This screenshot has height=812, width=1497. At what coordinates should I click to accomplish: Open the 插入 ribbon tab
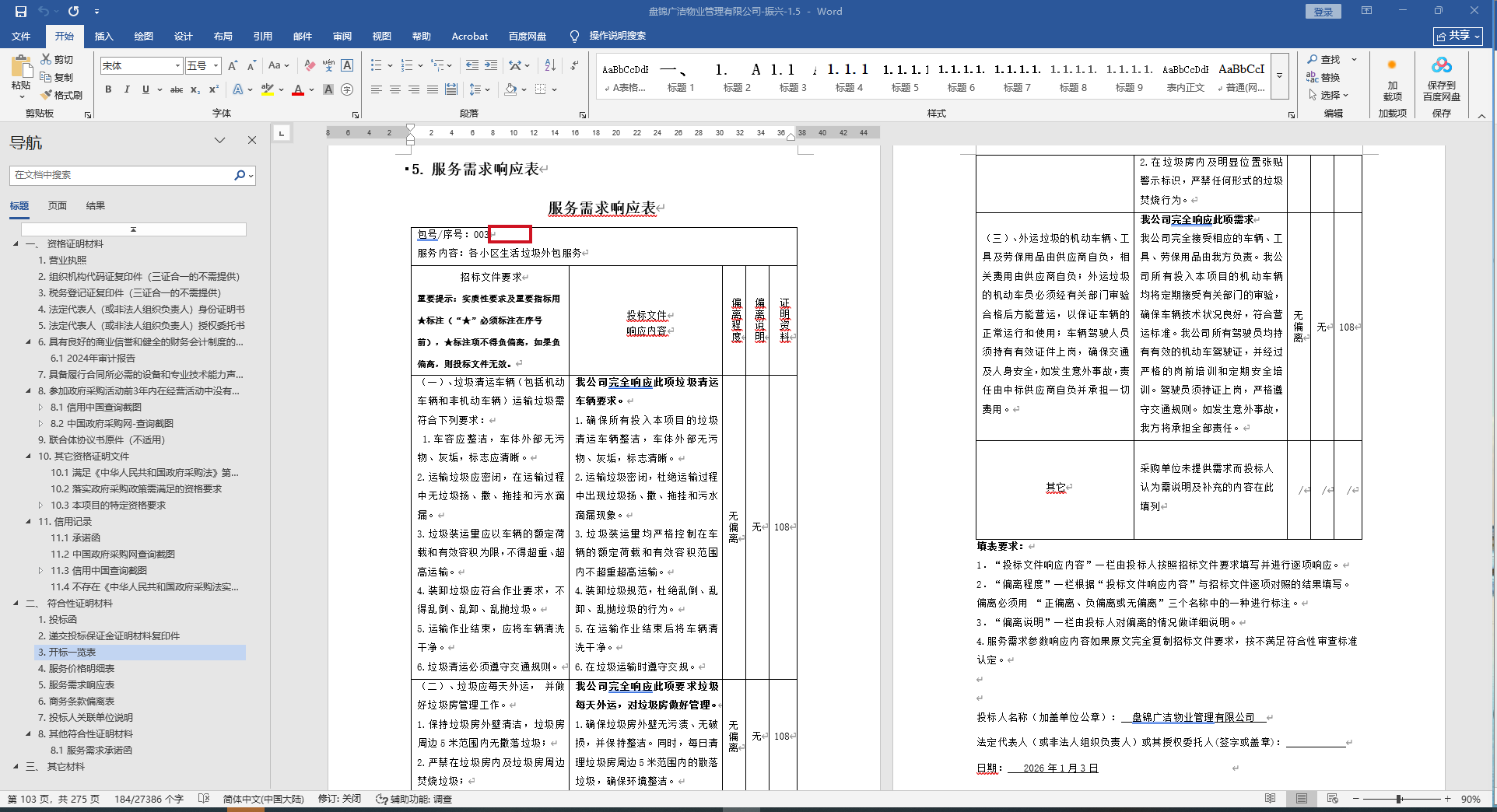(103, 37)
